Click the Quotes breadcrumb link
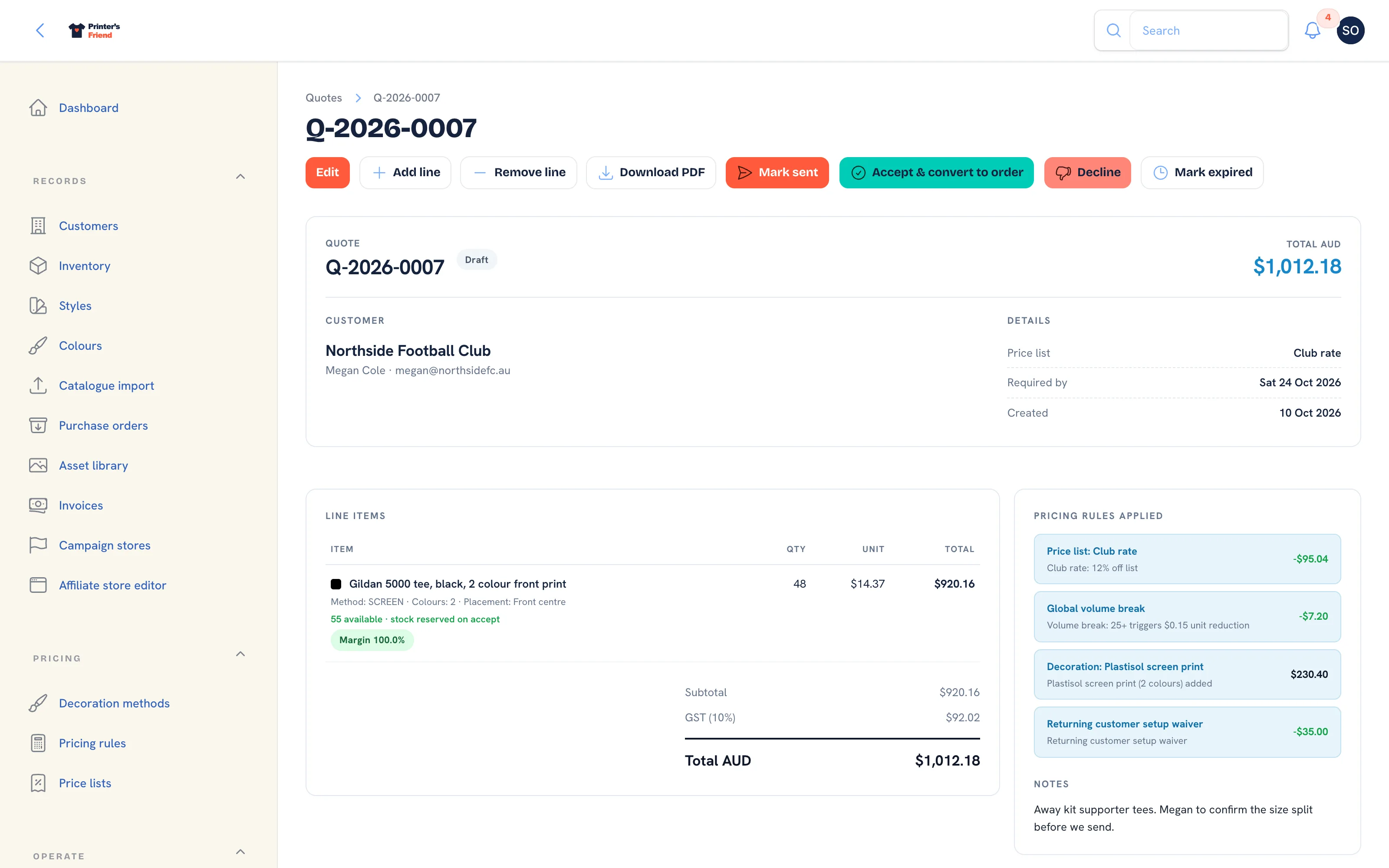The height and width of the screenshot is (868, 1389). (324, 98)
